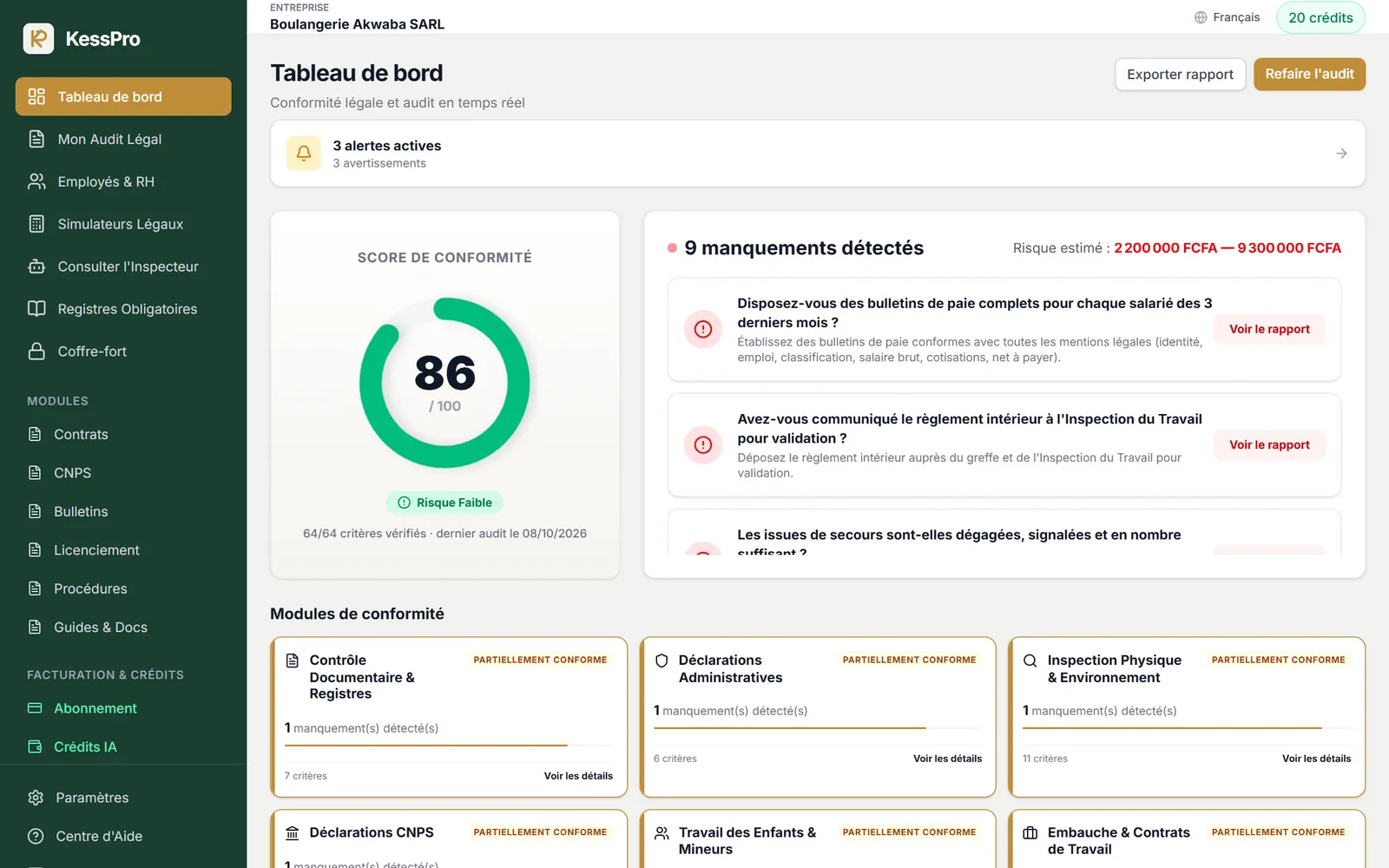Go to Employés & RH section
Viewport: 1389px width, 868px height.
pyautogui.click(x=123, y=181)
